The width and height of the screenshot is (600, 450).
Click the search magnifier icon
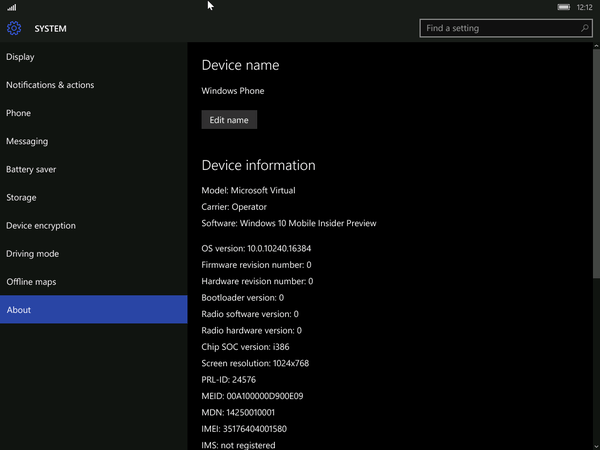(584, 28)
